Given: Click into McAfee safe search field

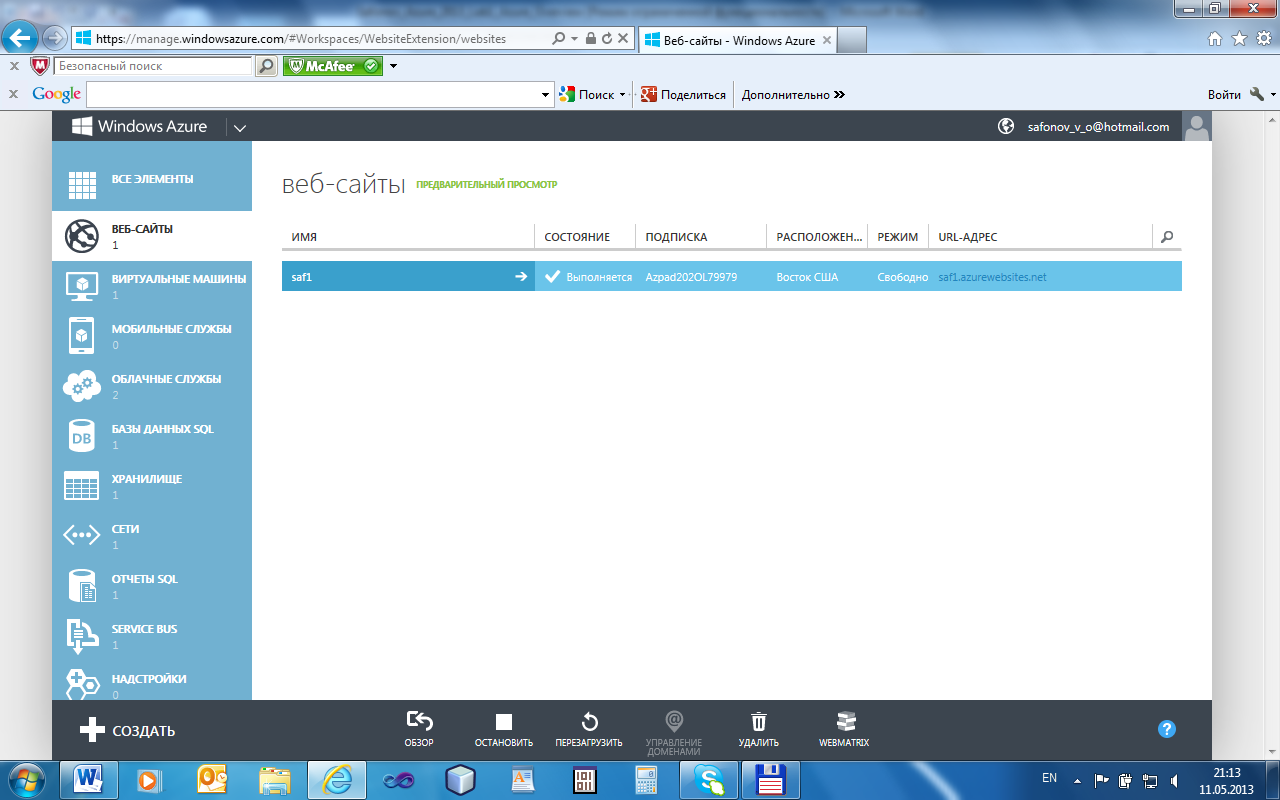Looking at the screenshot, I should [x=153, y=66].
